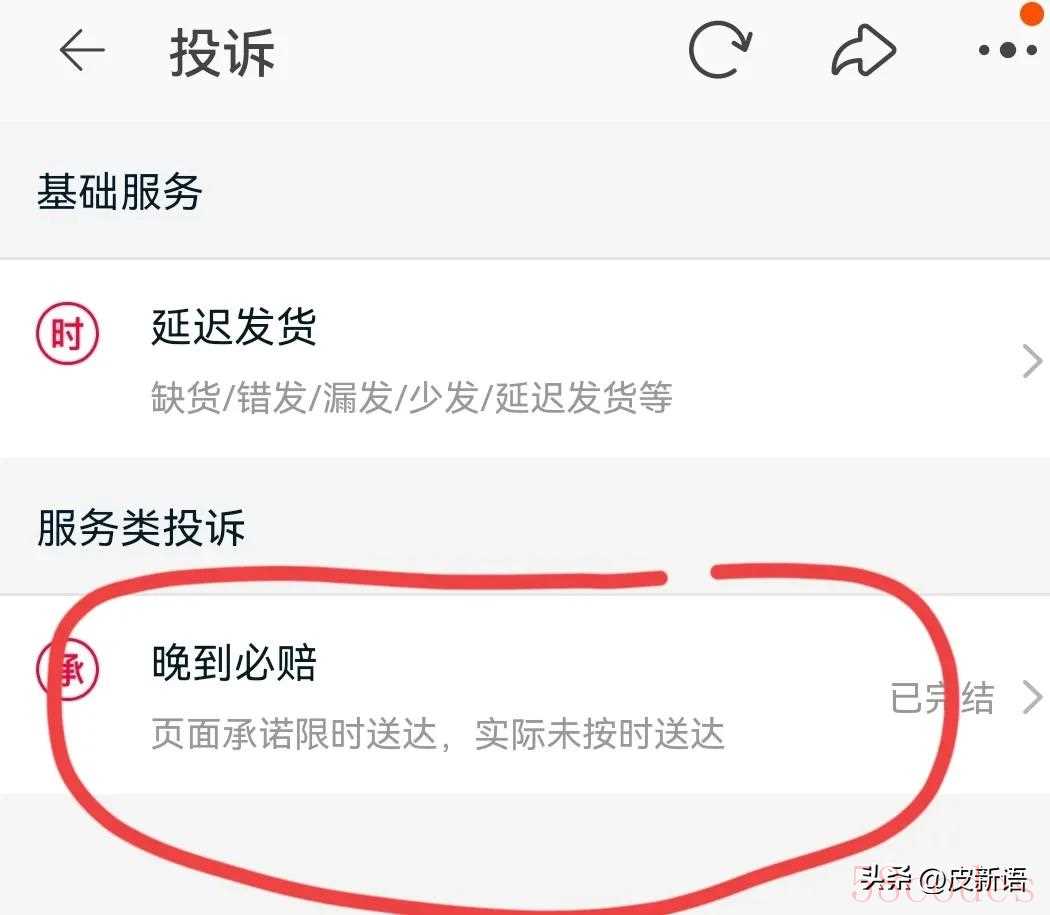The width and height of the screenshot is (1050, 915).
Task: Tap the 头条 @皮新语 watermark
Action: (942, 879)
